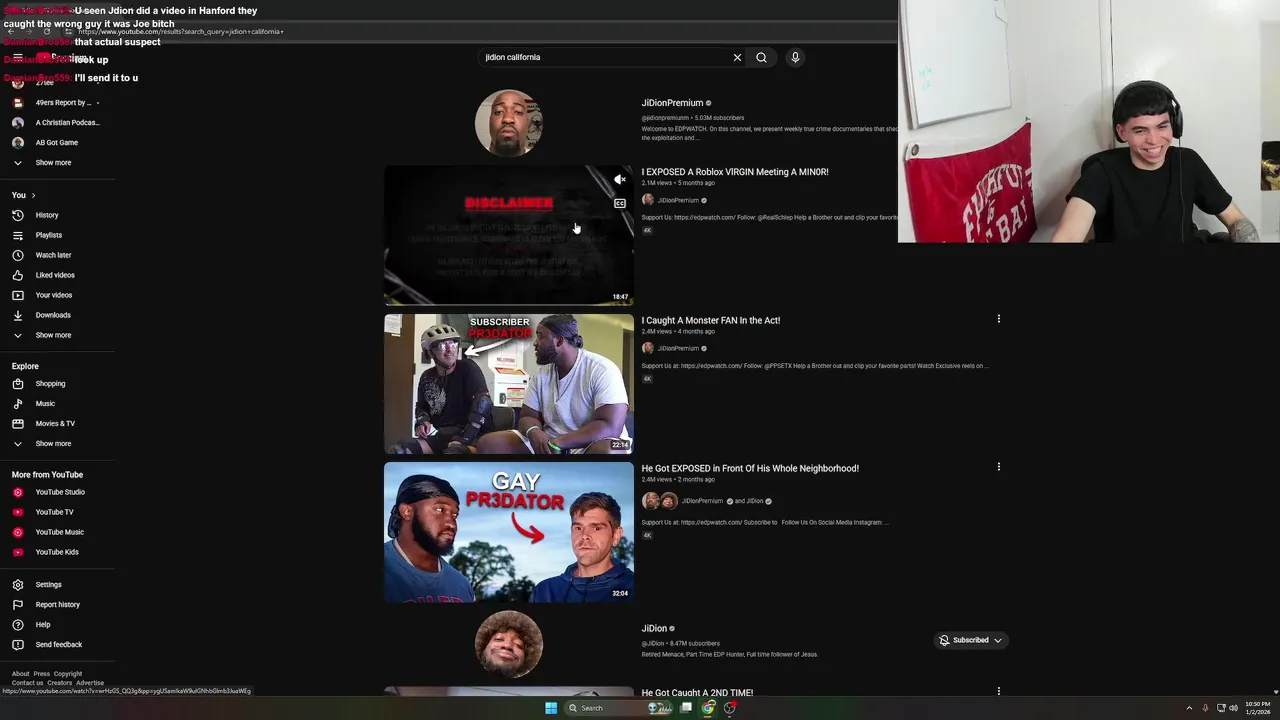
Task: Toggle mute on the video preview
Action: 620,180
